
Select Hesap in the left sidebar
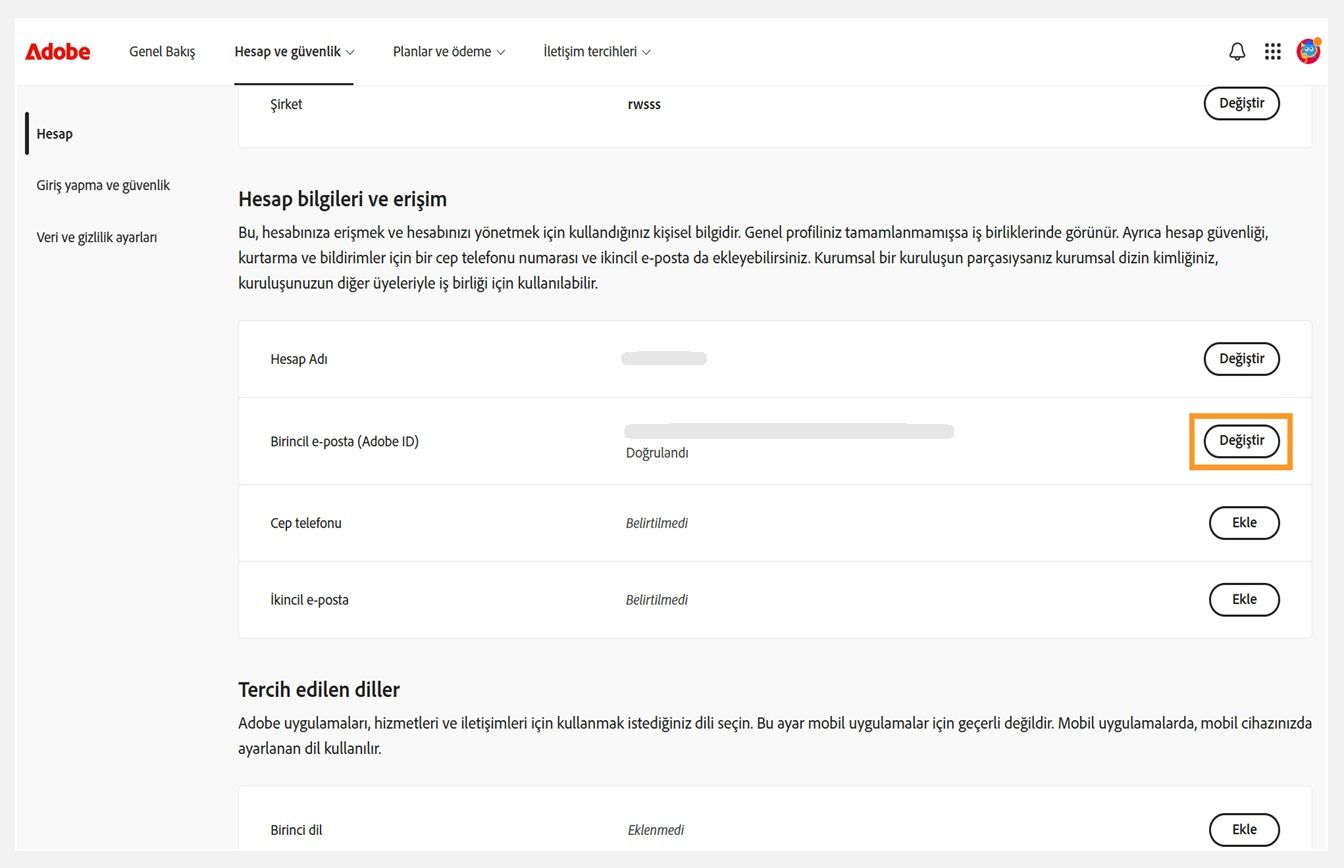(x=54, y=133)
